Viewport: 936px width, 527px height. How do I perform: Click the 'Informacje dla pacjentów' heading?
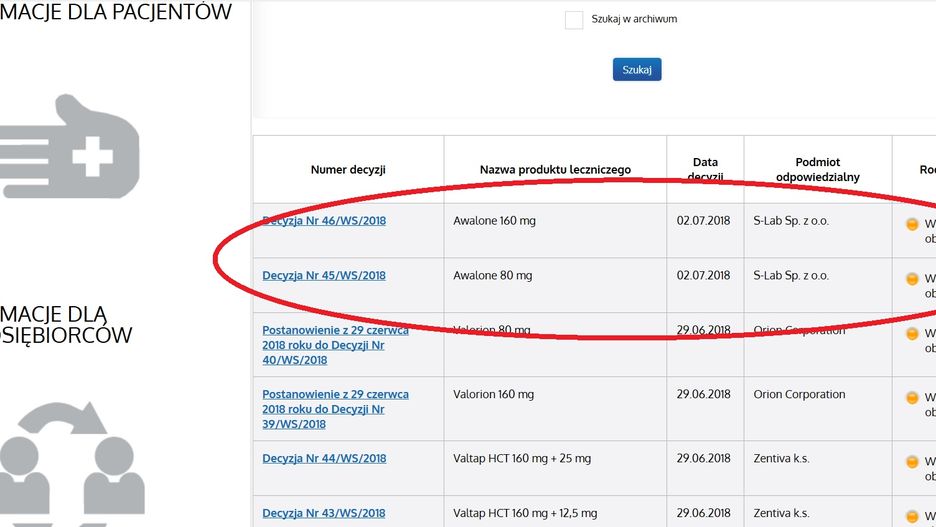(116, 13)
